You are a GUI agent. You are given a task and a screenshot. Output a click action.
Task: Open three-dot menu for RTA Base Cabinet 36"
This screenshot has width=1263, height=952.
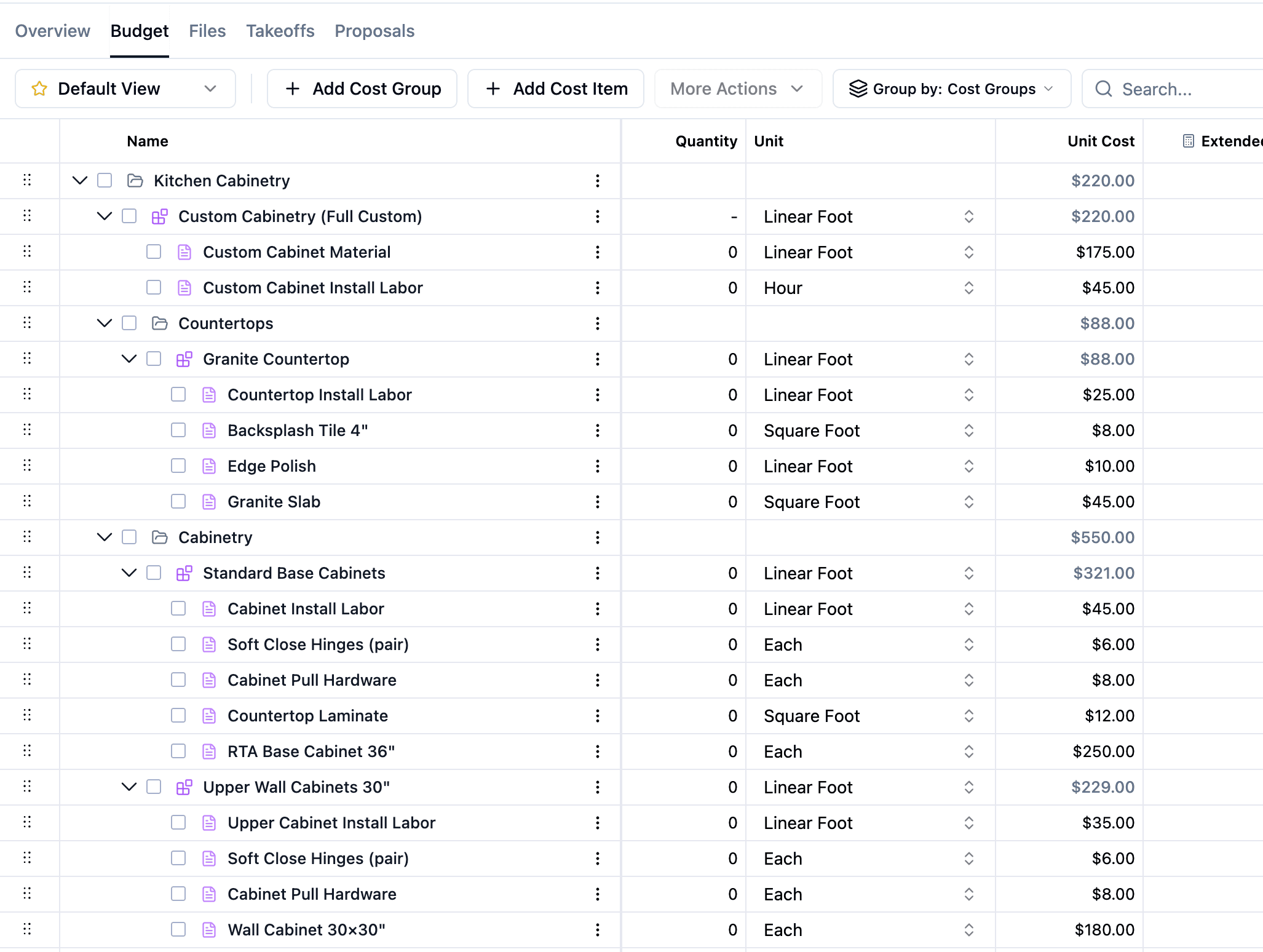tap(597, 752)
